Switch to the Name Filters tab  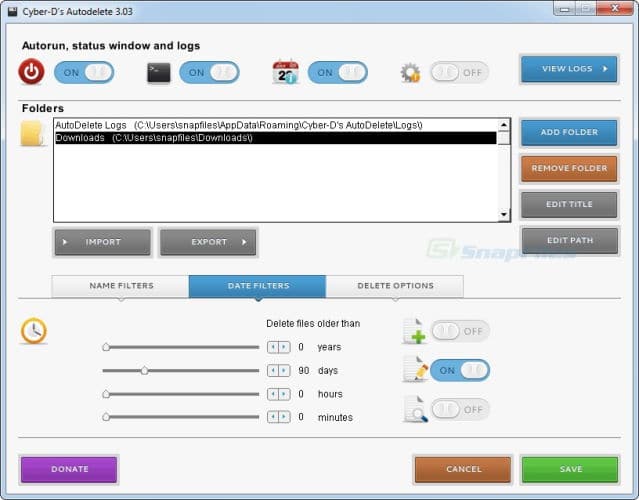tap(121, 286)
